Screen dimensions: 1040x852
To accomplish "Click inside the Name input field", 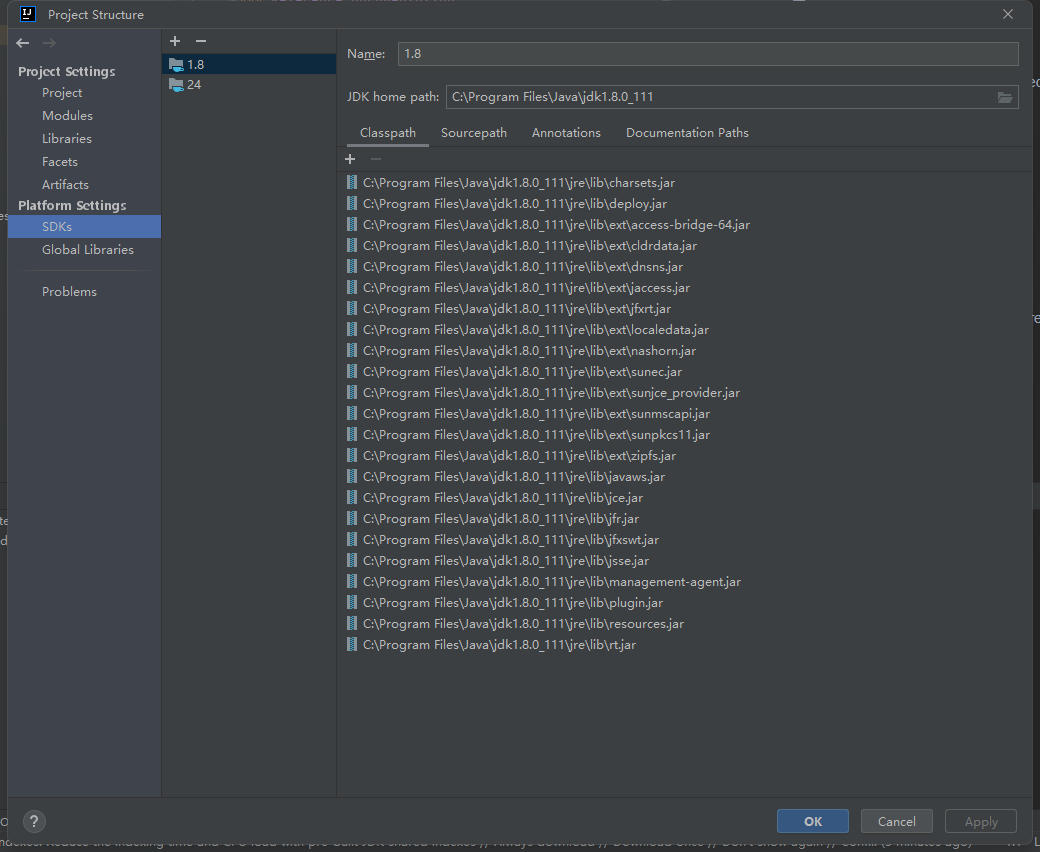I will [x=700, y=53].
